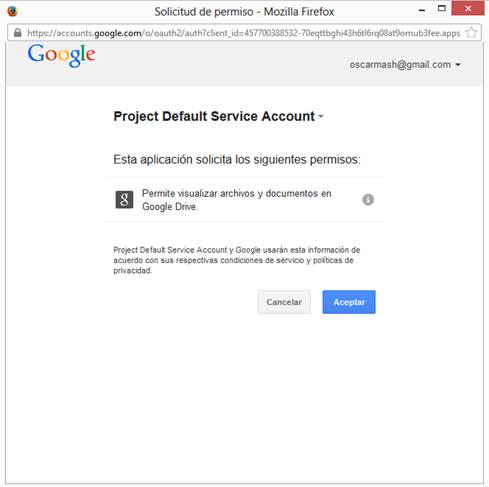Accept permissions with the Aceptar button
Viewport: 489px width, 487px height.
[349, 302]
